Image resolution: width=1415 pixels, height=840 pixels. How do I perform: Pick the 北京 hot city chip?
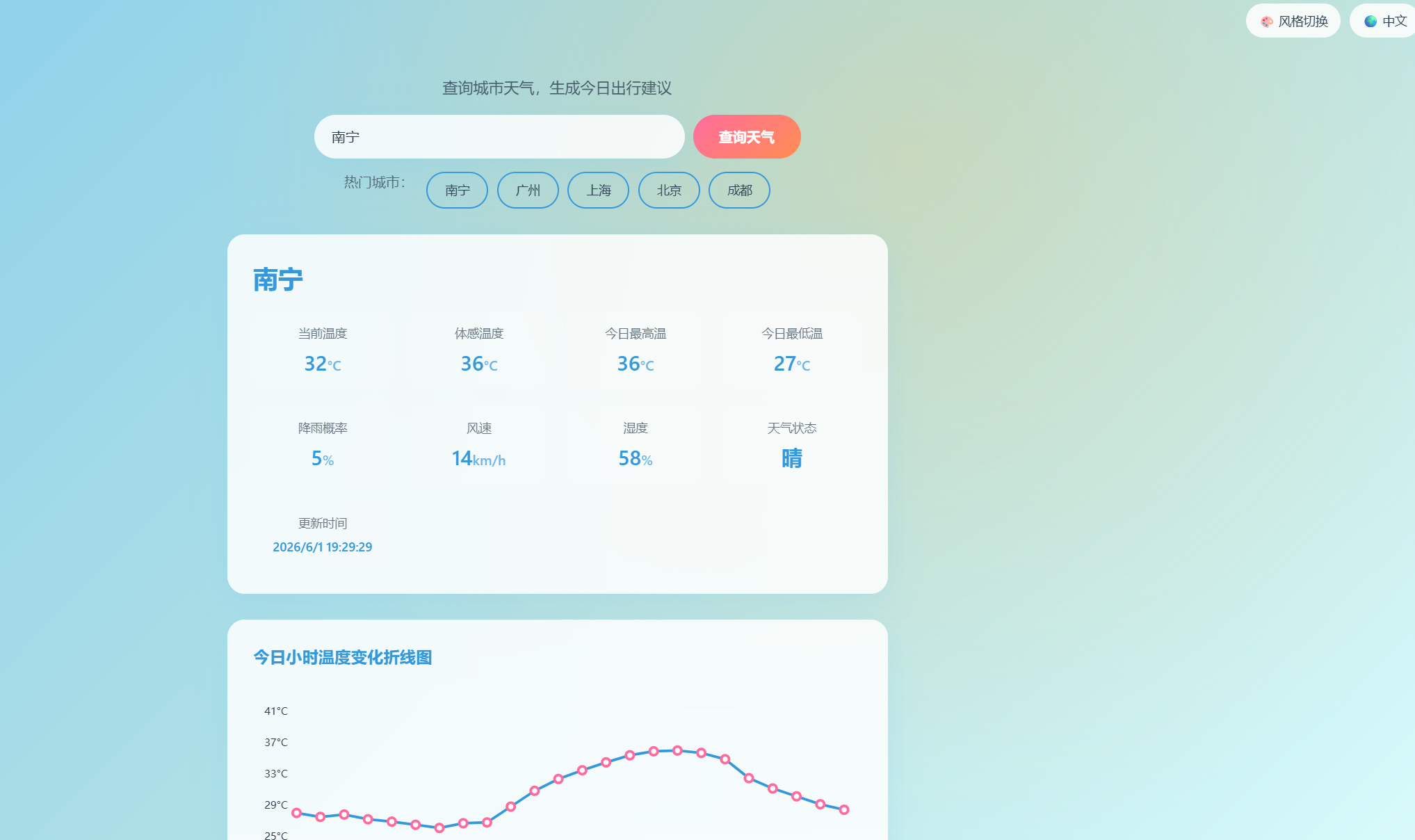(x=669, y=191)
